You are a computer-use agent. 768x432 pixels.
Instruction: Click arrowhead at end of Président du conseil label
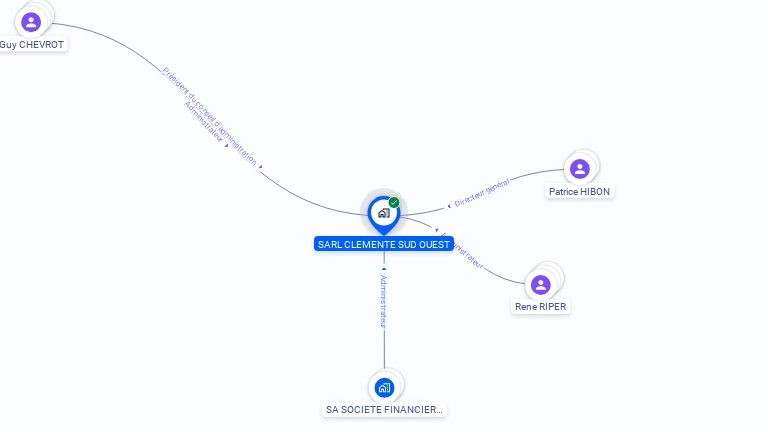(x=261, y=167)
